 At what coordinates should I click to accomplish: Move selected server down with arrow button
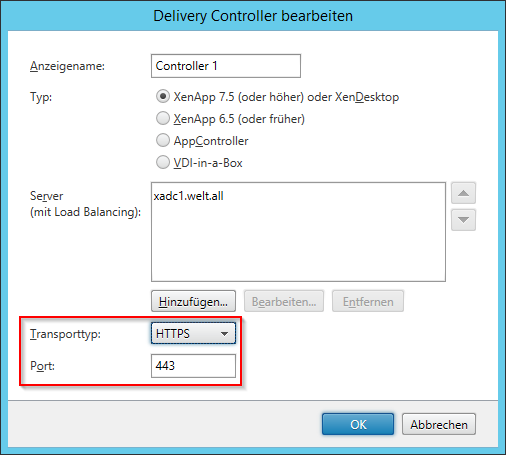click(x=463, y=220)
